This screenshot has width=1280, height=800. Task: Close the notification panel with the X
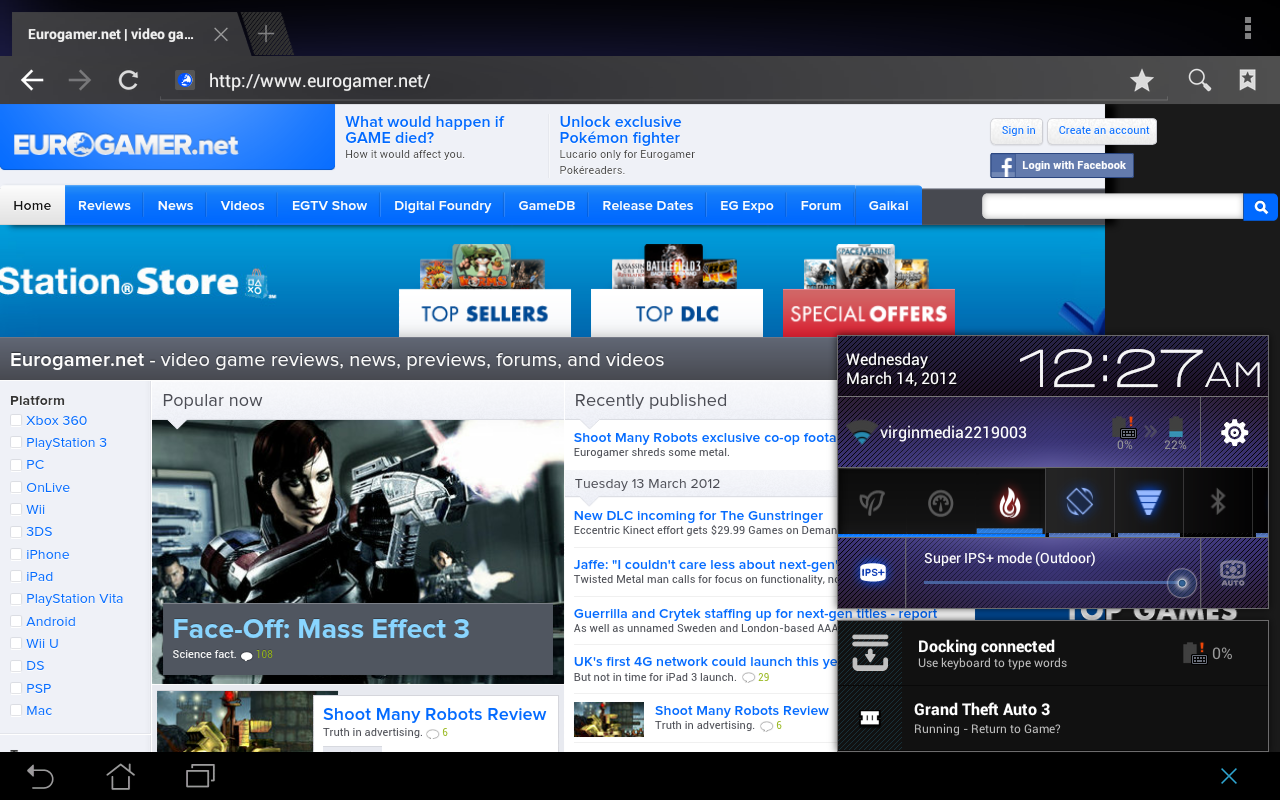(x=1229, y=776)
